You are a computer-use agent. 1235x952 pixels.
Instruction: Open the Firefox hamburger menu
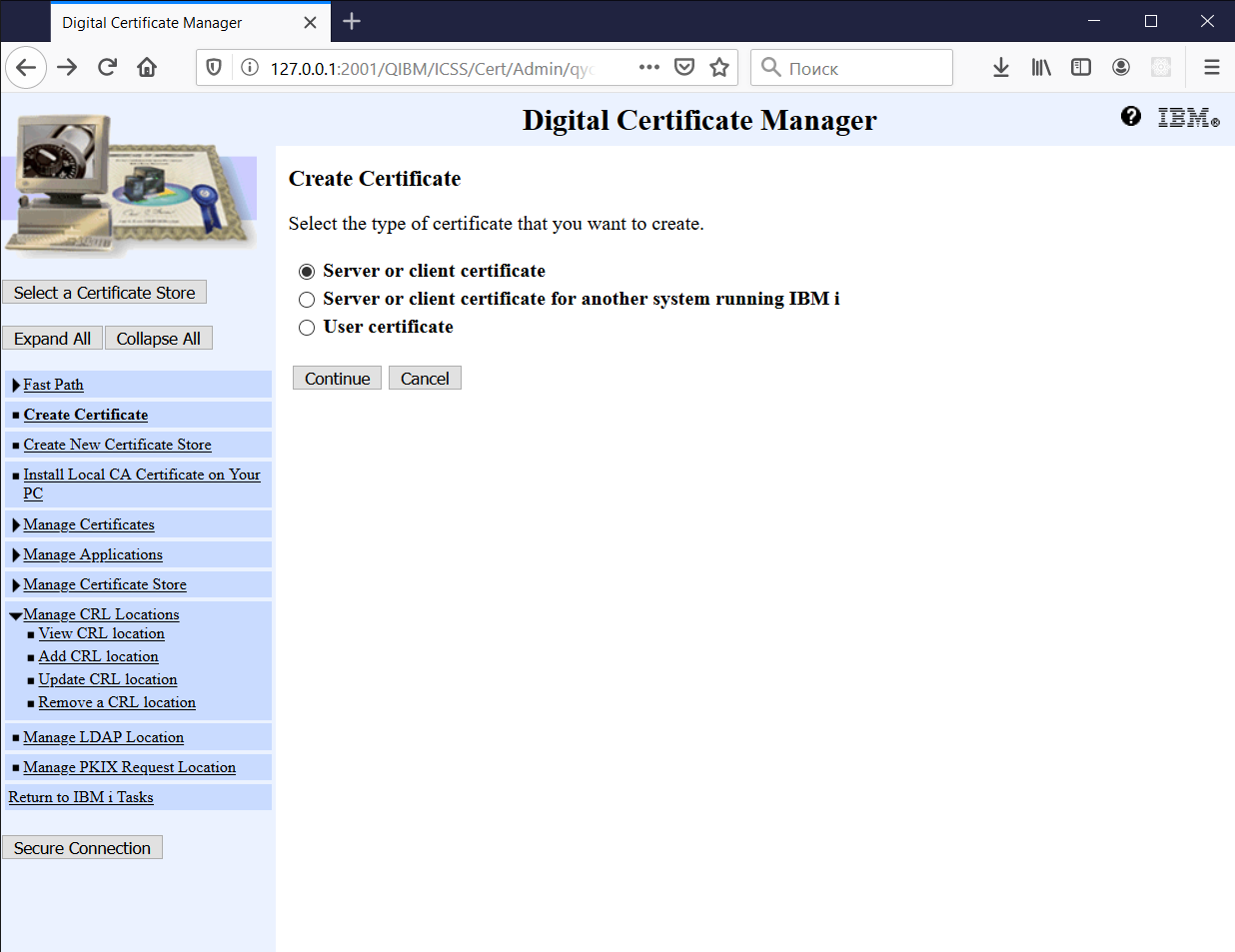point(1212,68)
